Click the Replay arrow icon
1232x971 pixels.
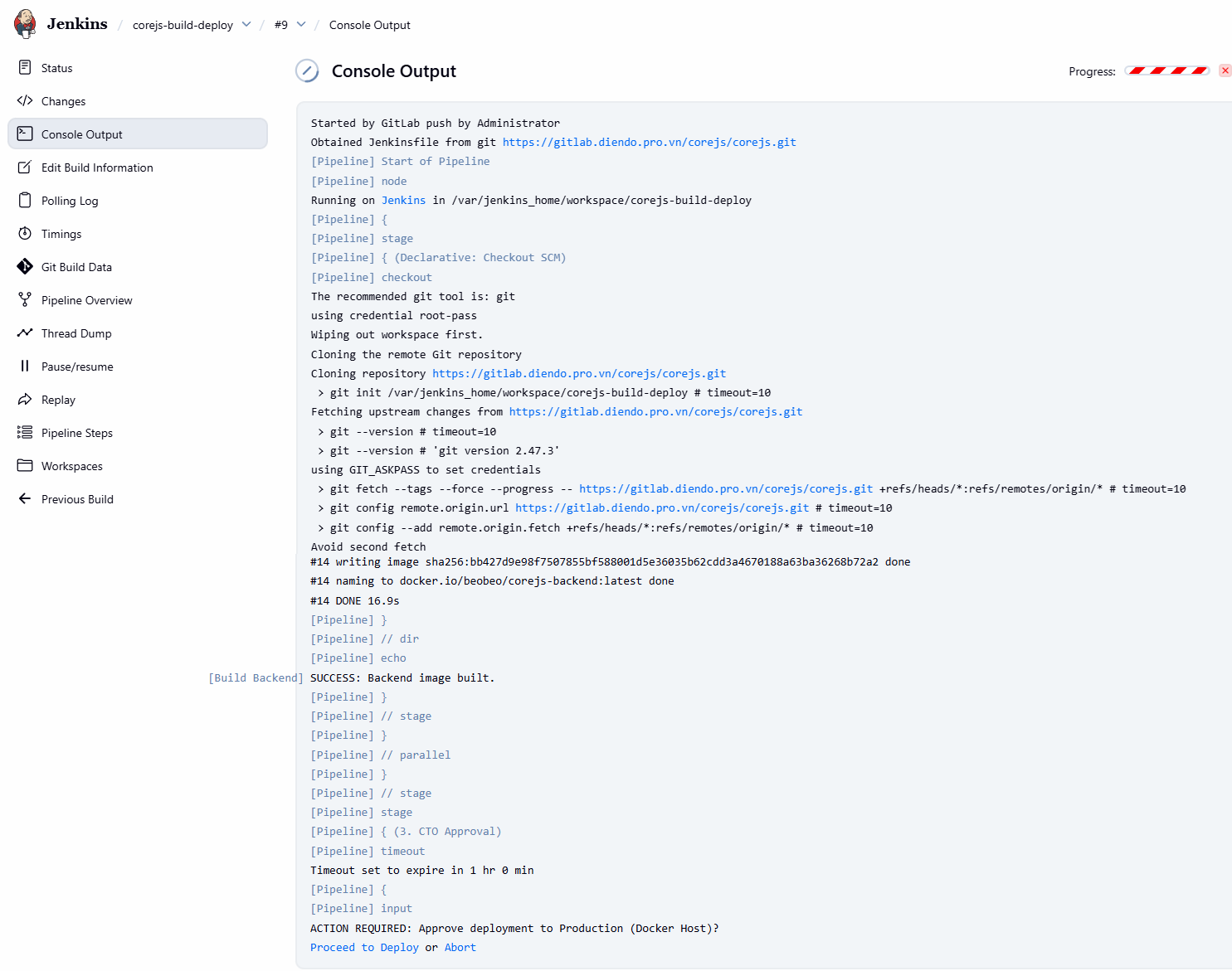coord(25,400)
